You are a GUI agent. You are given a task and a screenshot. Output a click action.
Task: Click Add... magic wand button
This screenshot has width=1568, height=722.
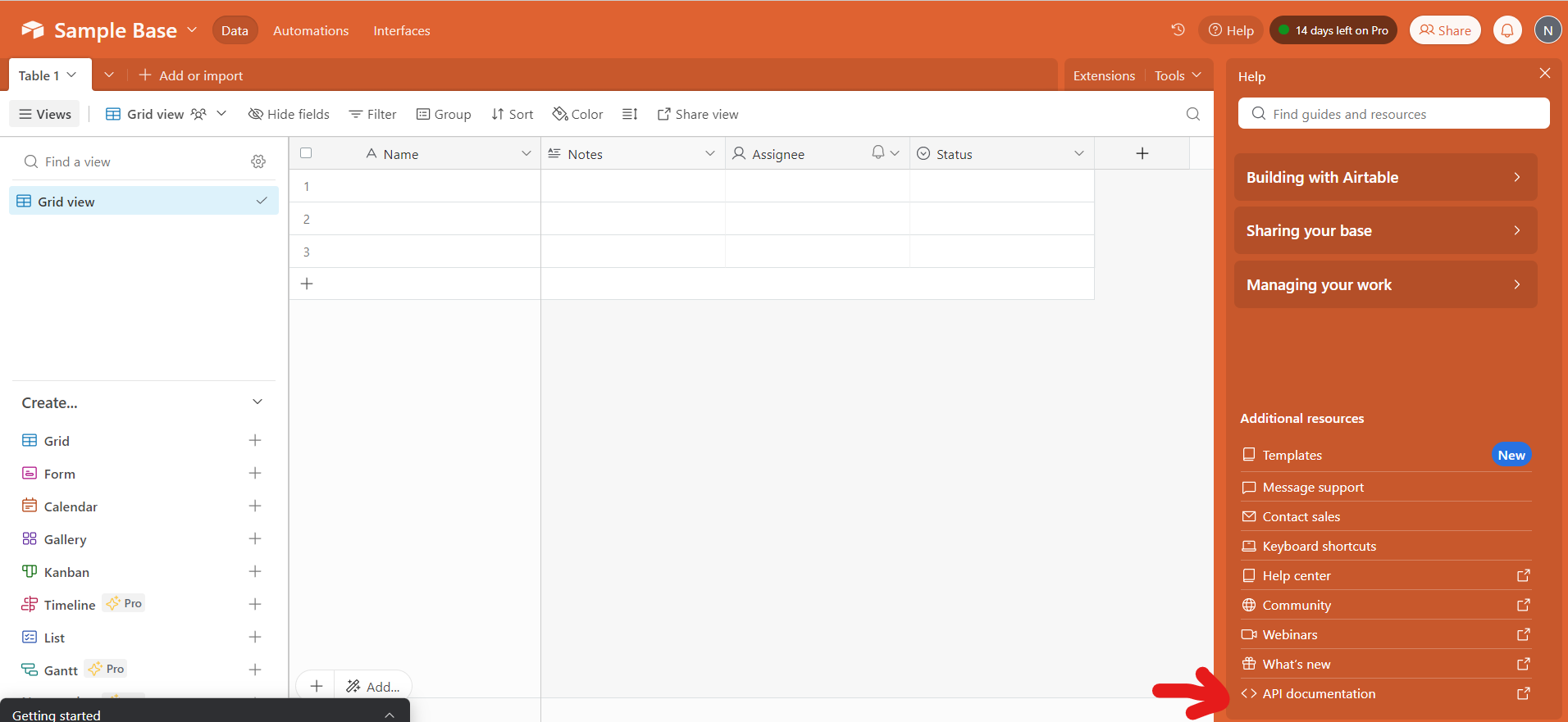coord(373,686)
